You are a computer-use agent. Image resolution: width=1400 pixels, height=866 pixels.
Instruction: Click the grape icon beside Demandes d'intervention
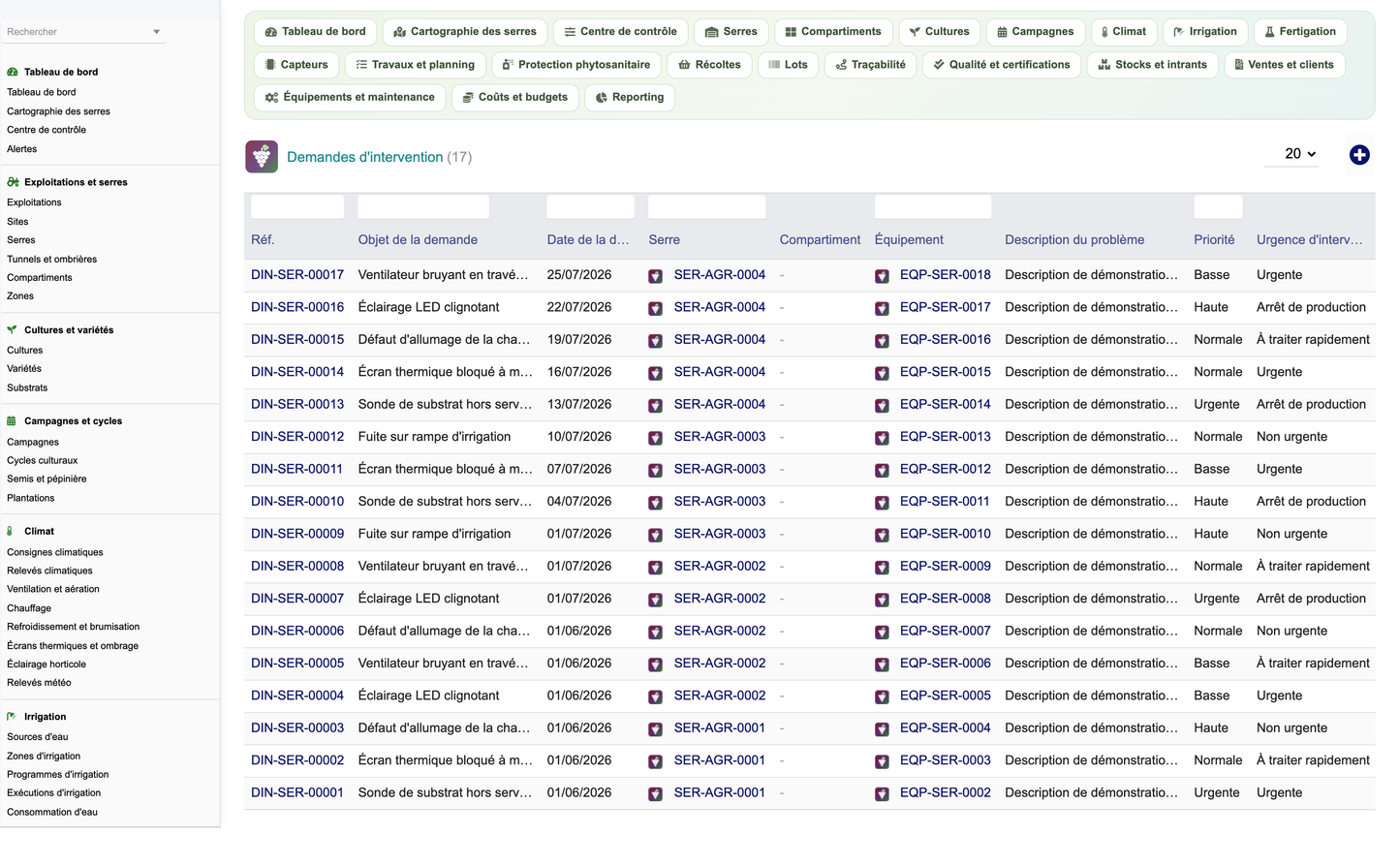pos(262,157)
